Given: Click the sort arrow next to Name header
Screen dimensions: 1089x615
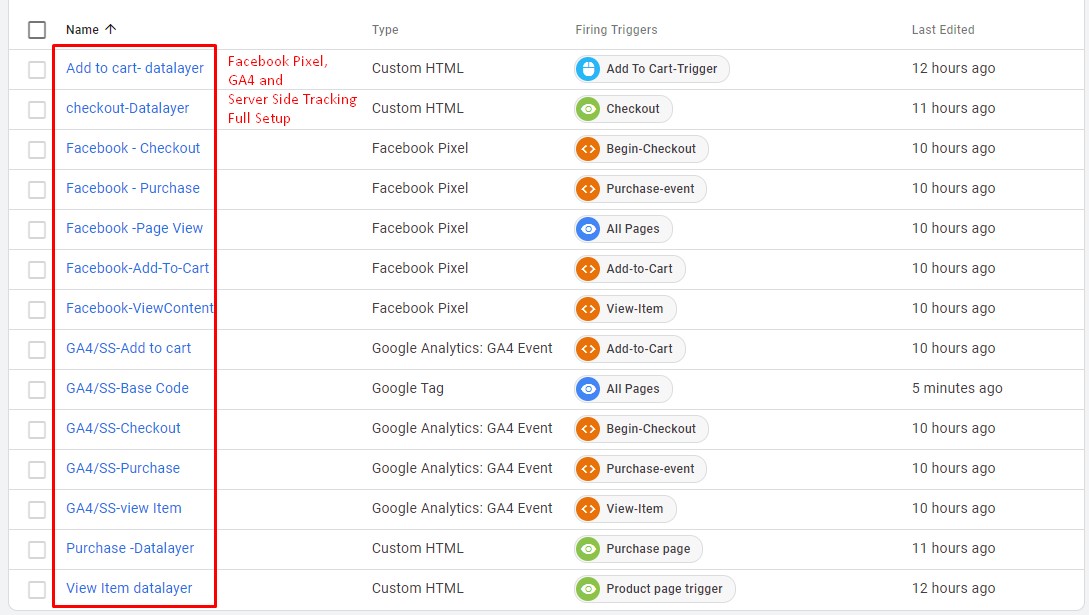Looking at the screenshot, I should pyautogui.click(x=110, y=30).
